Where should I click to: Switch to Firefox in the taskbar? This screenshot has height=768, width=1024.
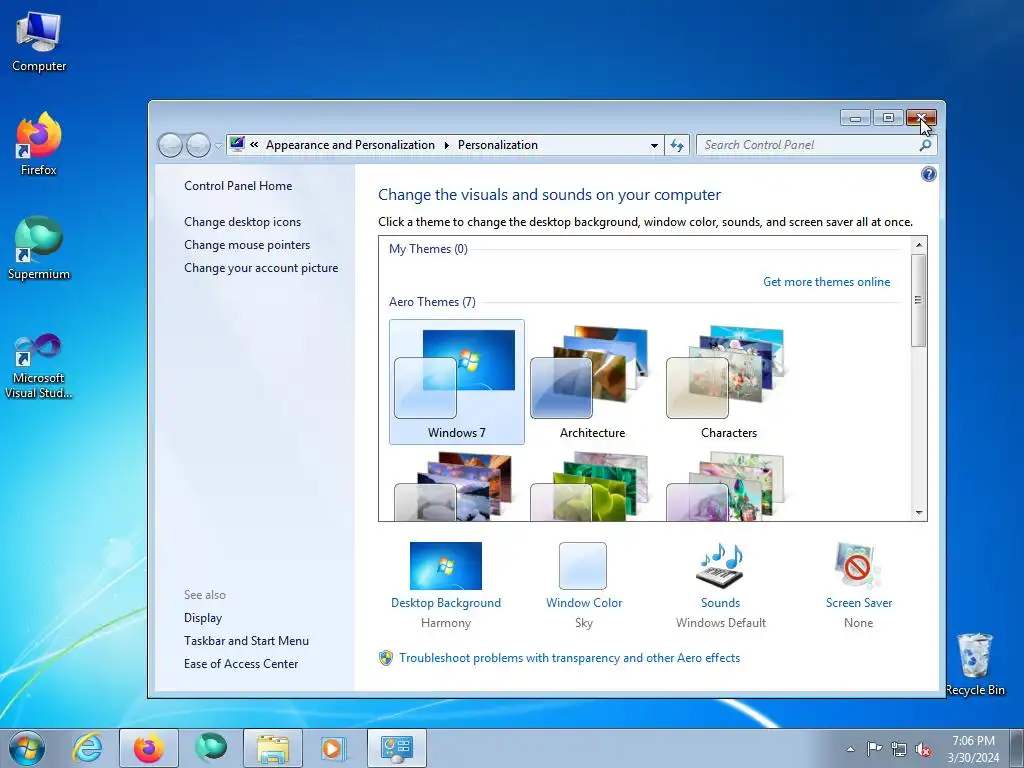(x=148, y=748)
